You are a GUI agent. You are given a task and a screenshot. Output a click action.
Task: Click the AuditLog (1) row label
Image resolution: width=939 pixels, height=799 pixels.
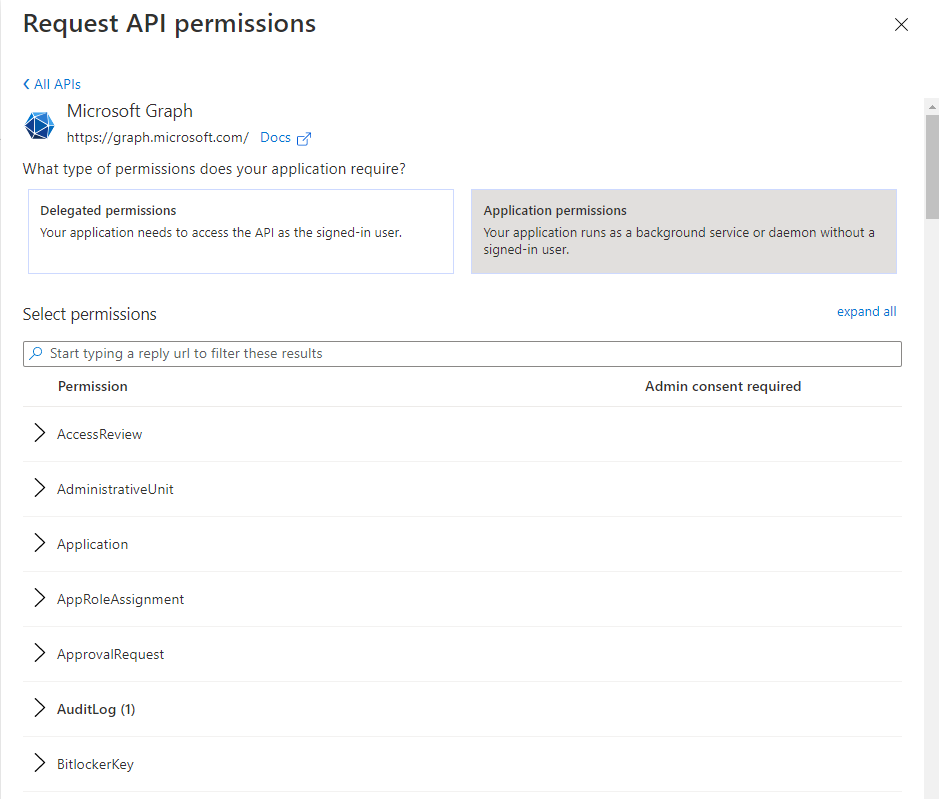[96, 710]
